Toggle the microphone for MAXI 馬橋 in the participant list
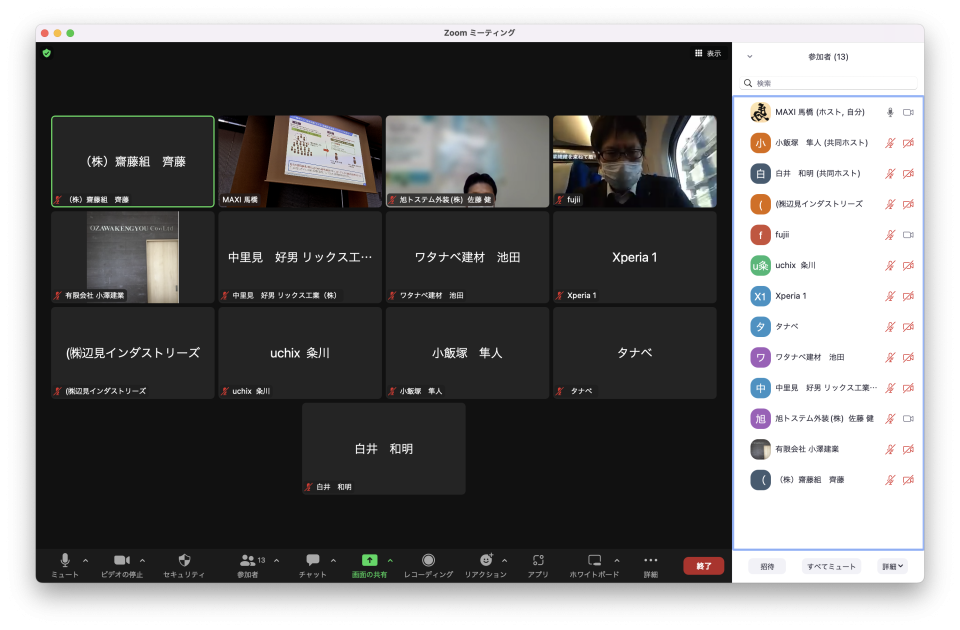Image resolution: width=960 pixels, height=630 pixels. 889,112
